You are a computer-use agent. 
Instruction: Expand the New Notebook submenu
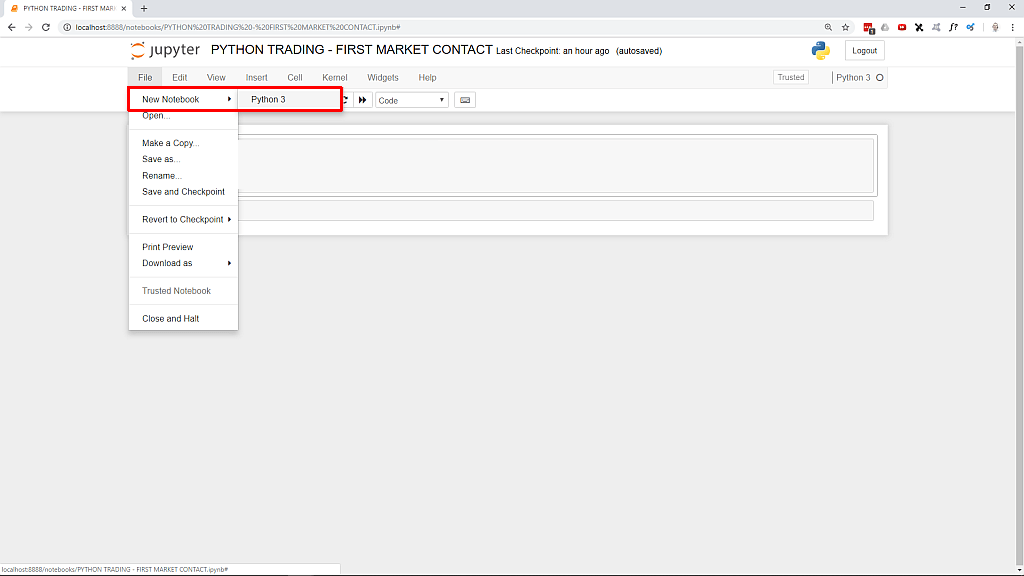pos(183,99)
